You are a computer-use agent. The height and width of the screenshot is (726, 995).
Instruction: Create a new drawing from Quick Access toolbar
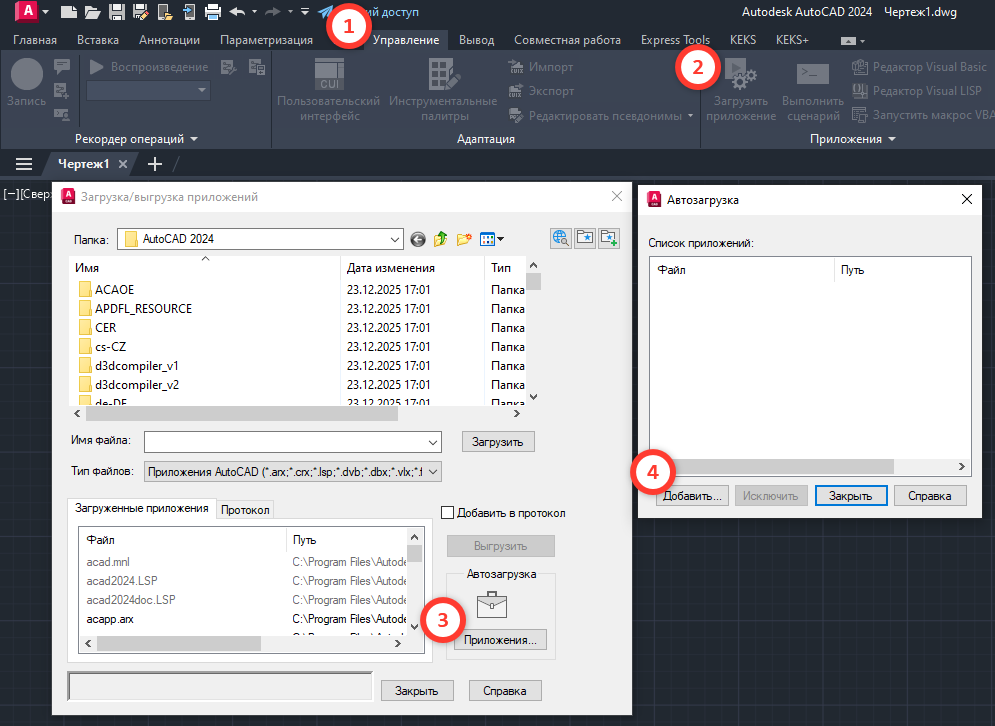[69, 11]
